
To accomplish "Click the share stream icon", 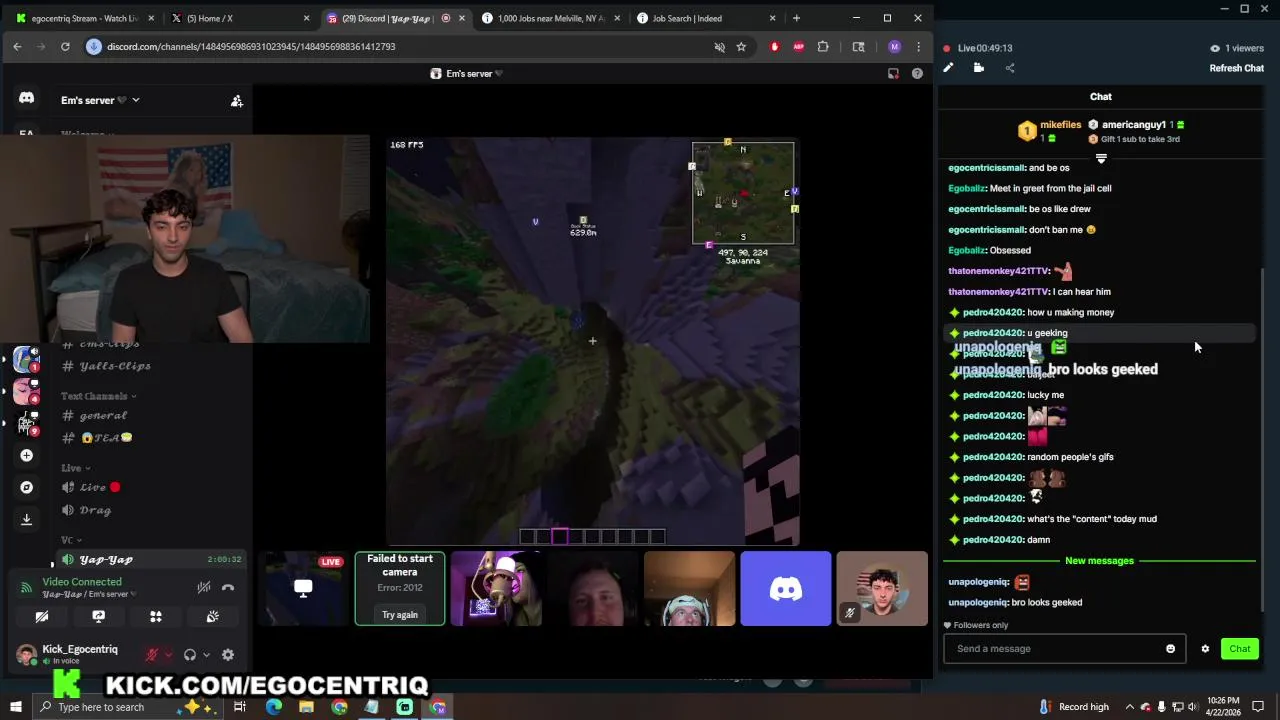I will pos(1010,68).
